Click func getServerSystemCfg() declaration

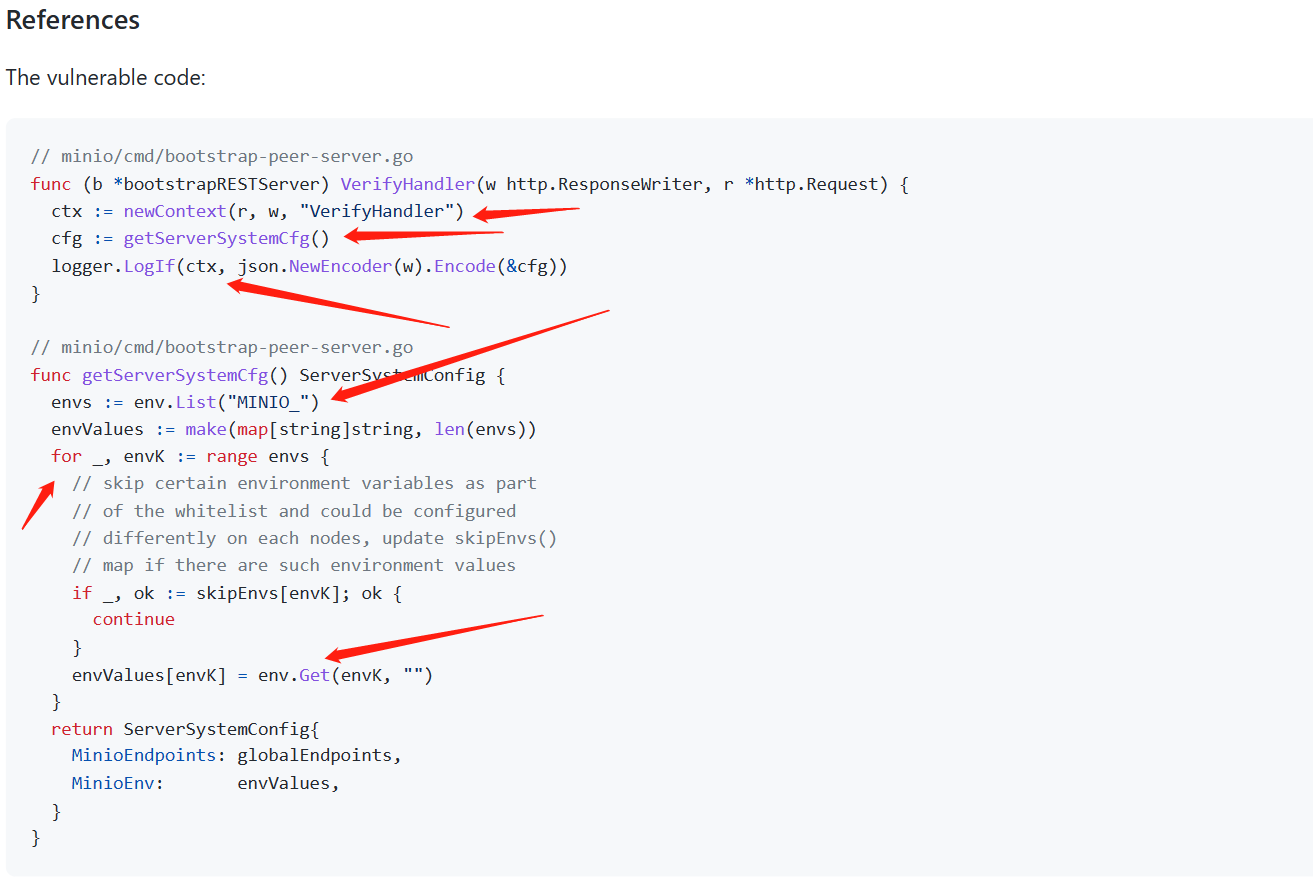pyautogui.click(x=160, y=375)
